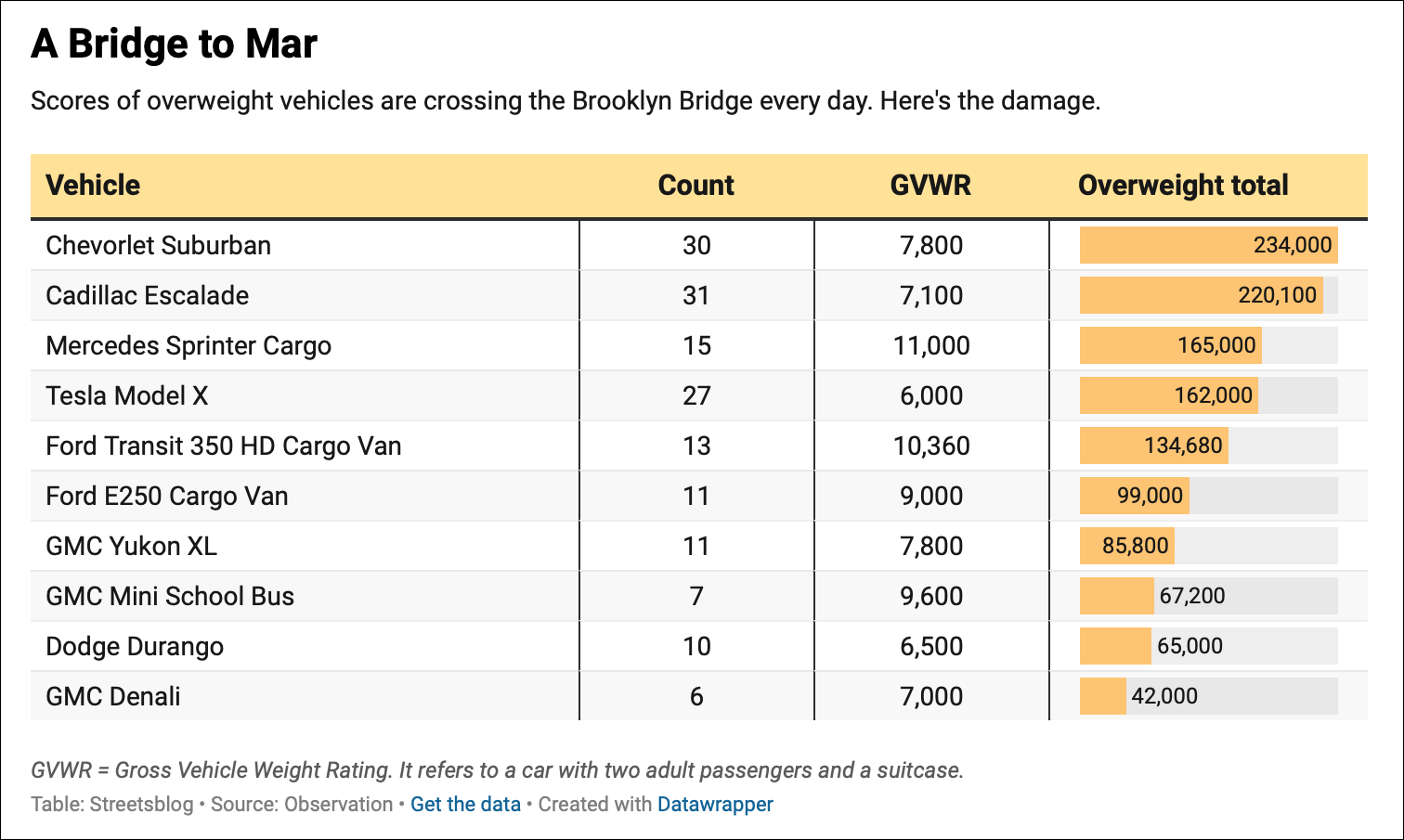This screenshot has width=1404, height=840.
Task: Click the Cadillac Escalade bar showing 220,100
Action: pos(1201,295)
